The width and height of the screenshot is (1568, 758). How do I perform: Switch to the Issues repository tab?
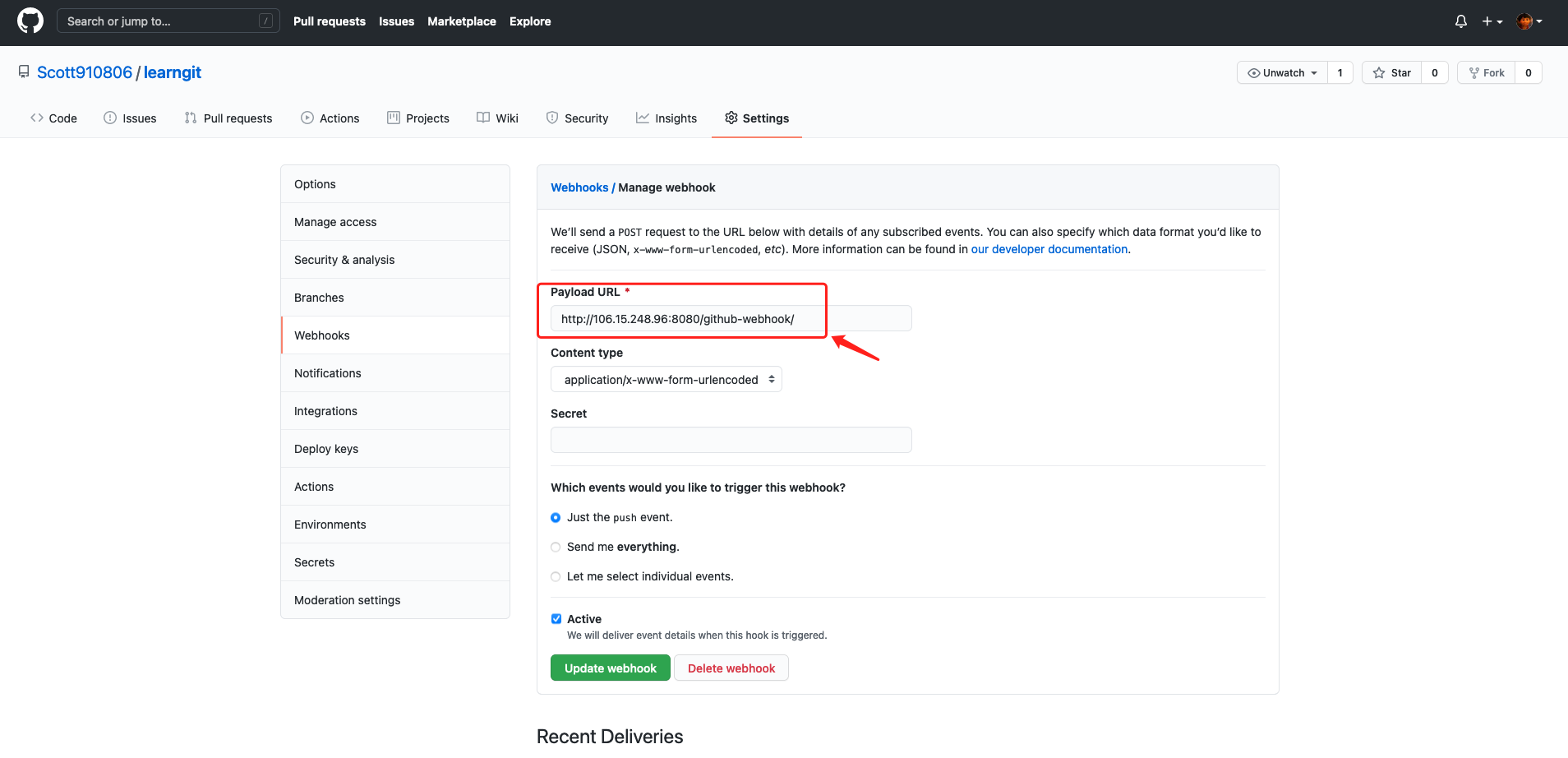[130, 118]
